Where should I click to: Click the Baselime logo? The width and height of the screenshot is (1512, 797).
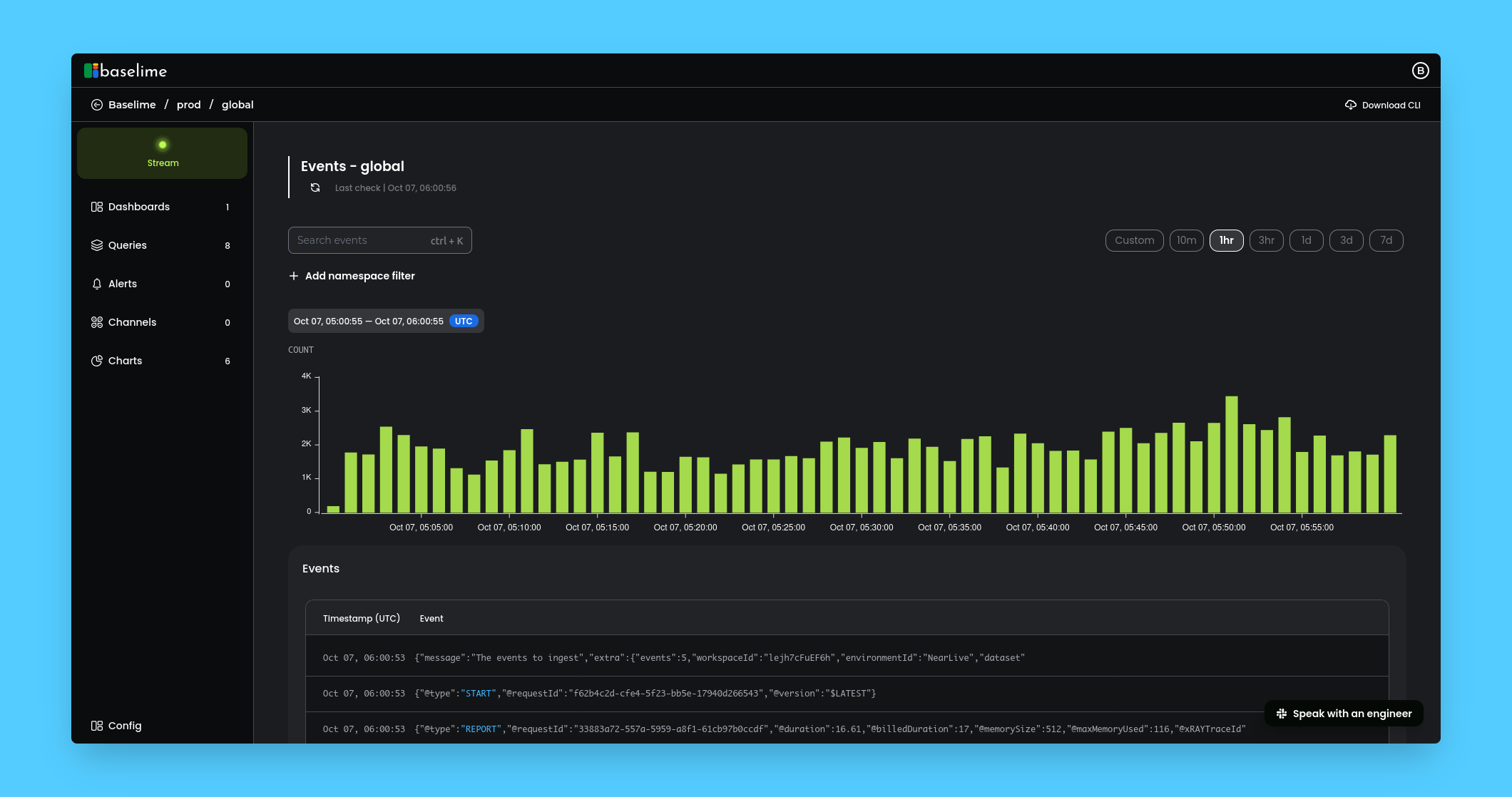tap(126, 71)
